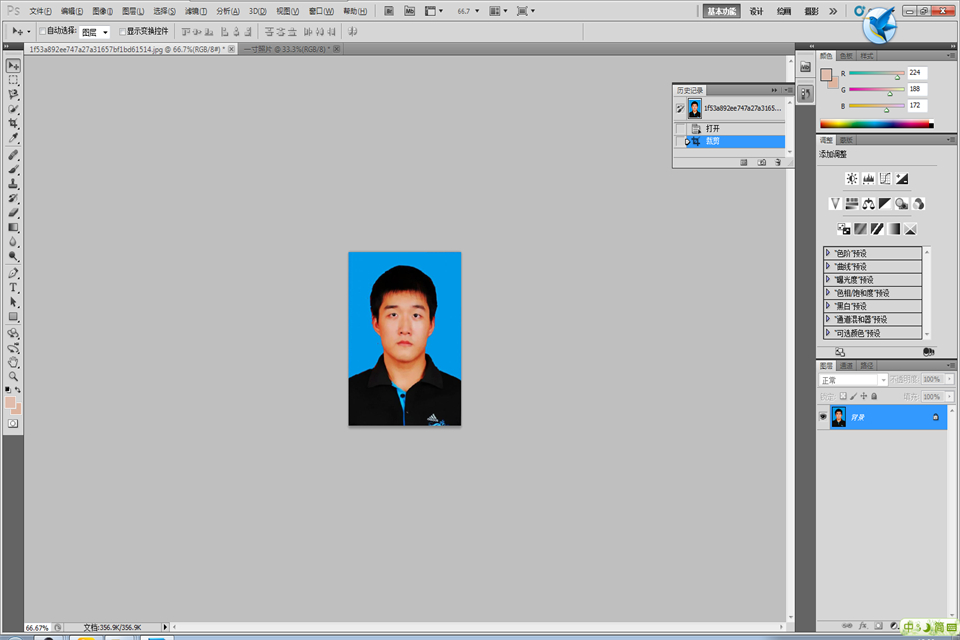The width and height of the screenshot is (960, 640).
Task: Click the delete state trash icon in History
Action: 777,162
